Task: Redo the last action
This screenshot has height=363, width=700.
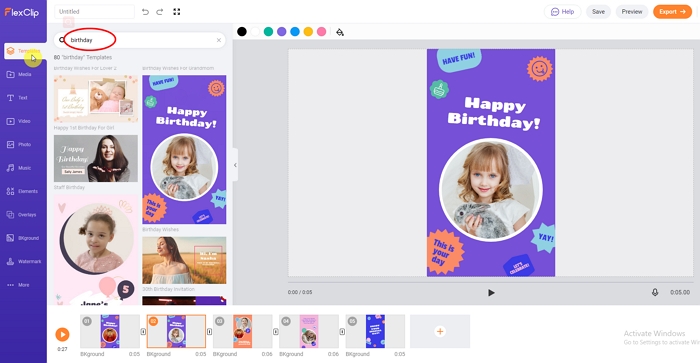Action: click(159, 12)
